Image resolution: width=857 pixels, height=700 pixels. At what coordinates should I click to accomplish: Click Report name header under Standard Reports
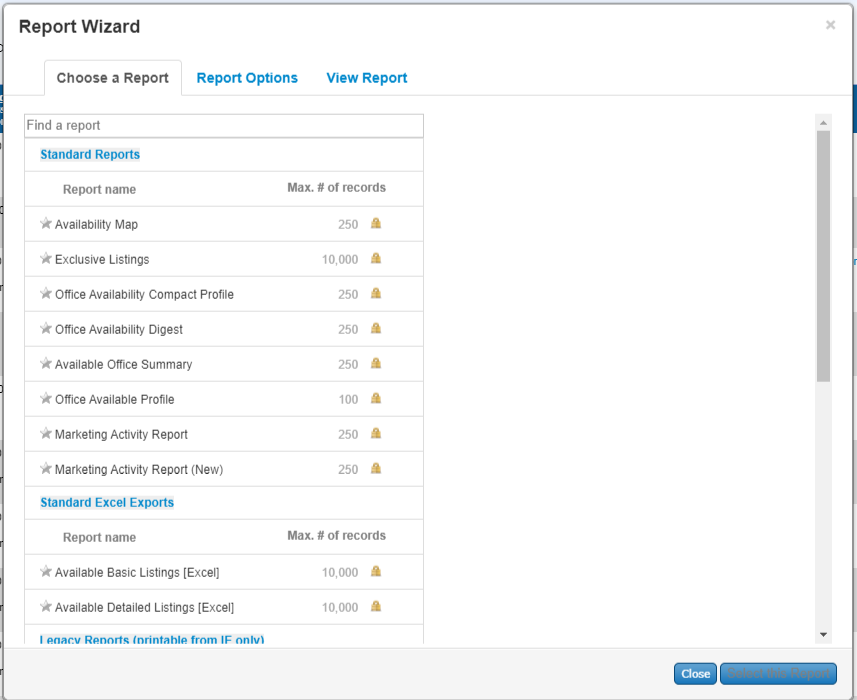pos(99,190)
